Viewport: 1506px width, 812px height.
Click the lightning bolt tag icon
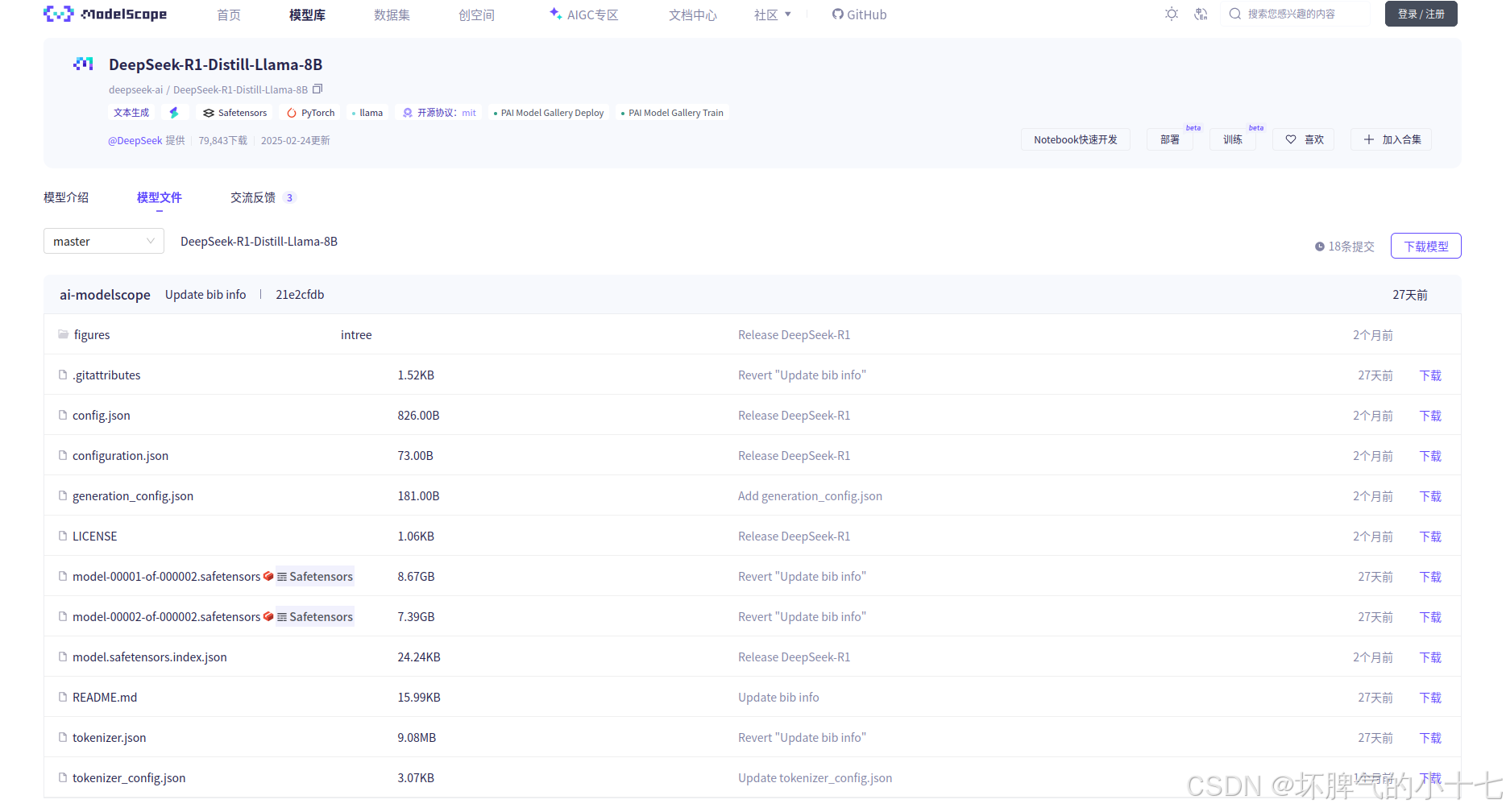point(174,113)
